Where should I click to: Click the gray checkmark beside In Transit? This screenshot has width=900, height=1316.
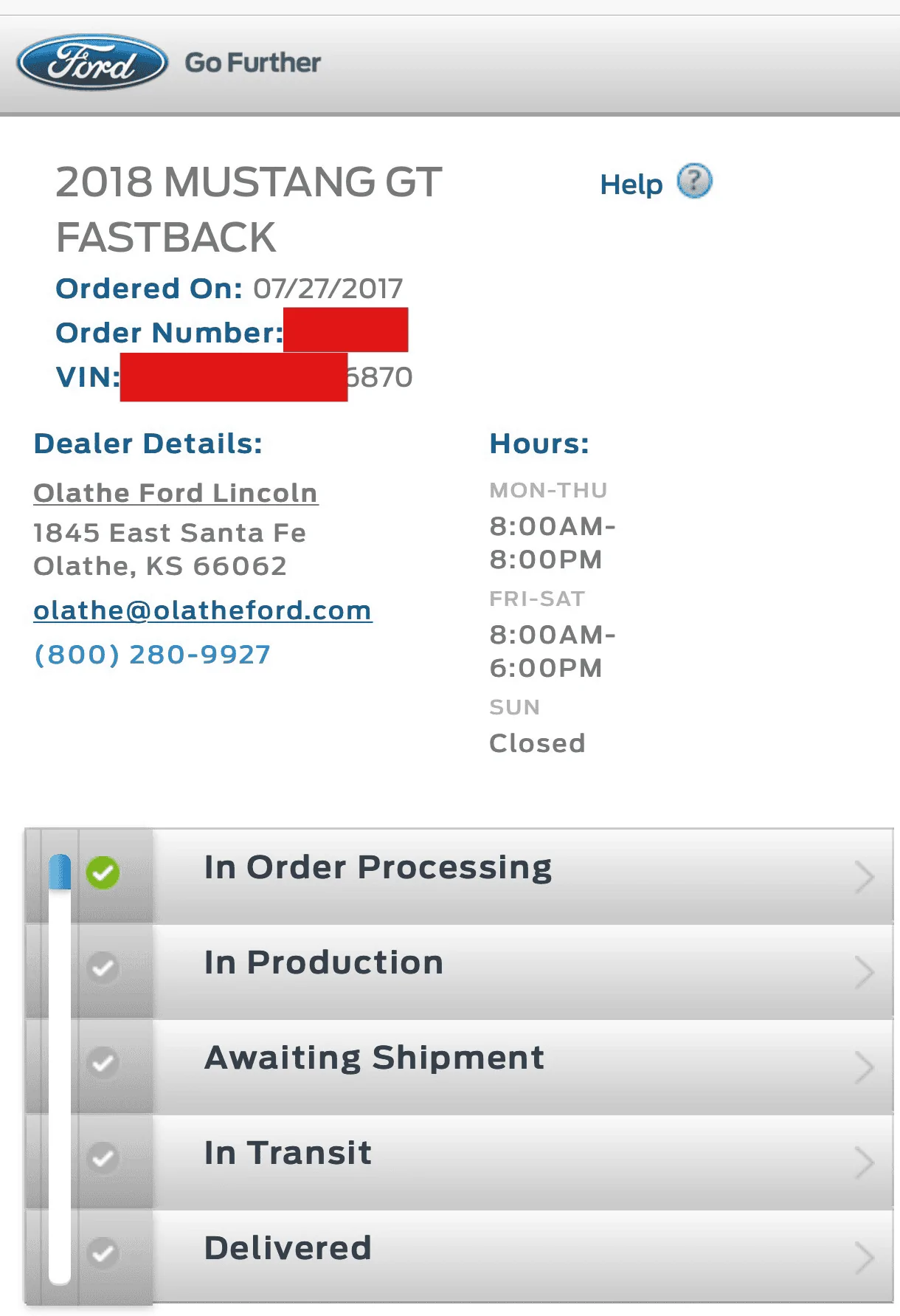(103, 1158)
